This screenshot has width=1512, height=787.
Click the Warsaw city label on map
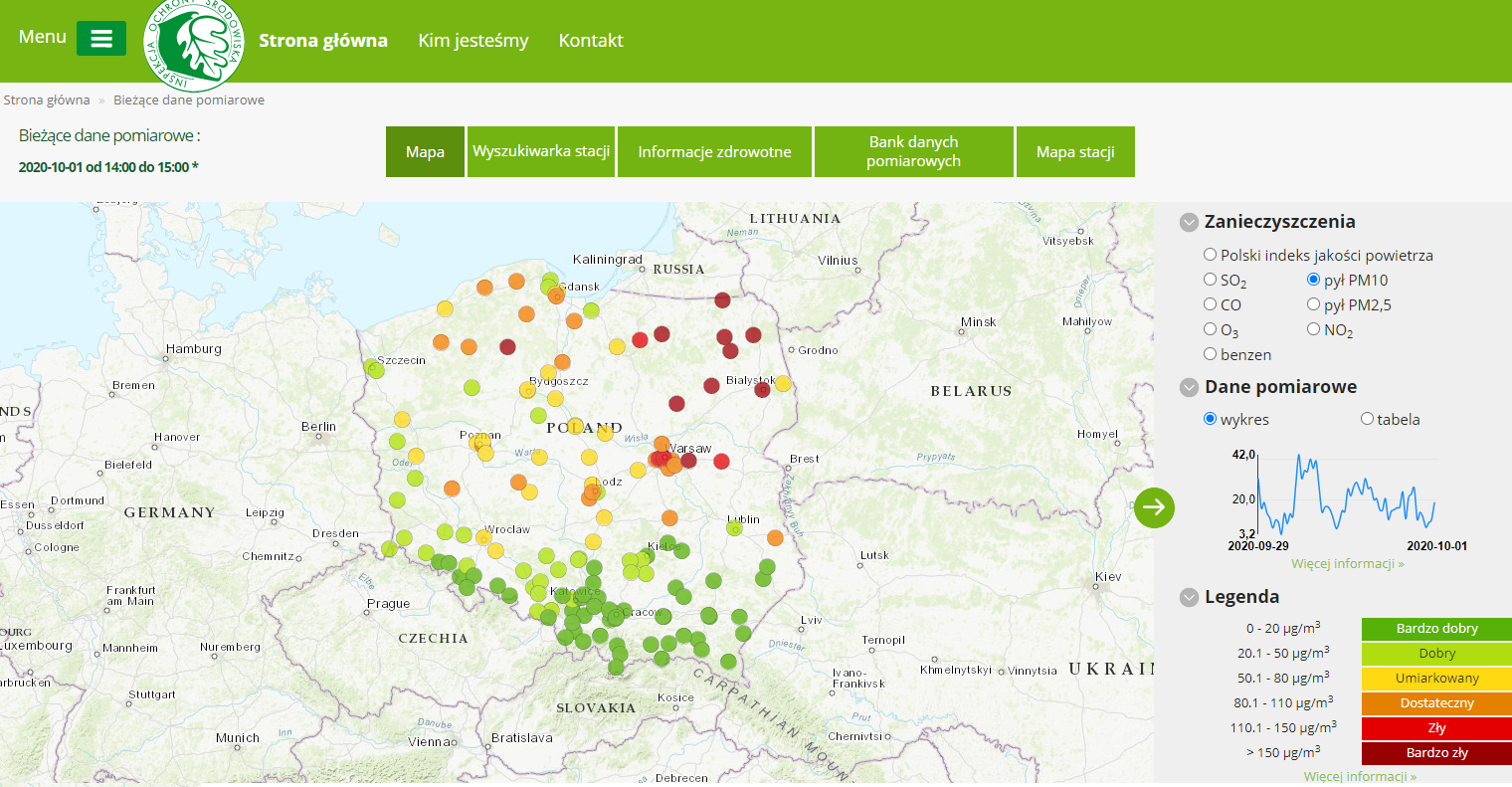pos(690,449)
